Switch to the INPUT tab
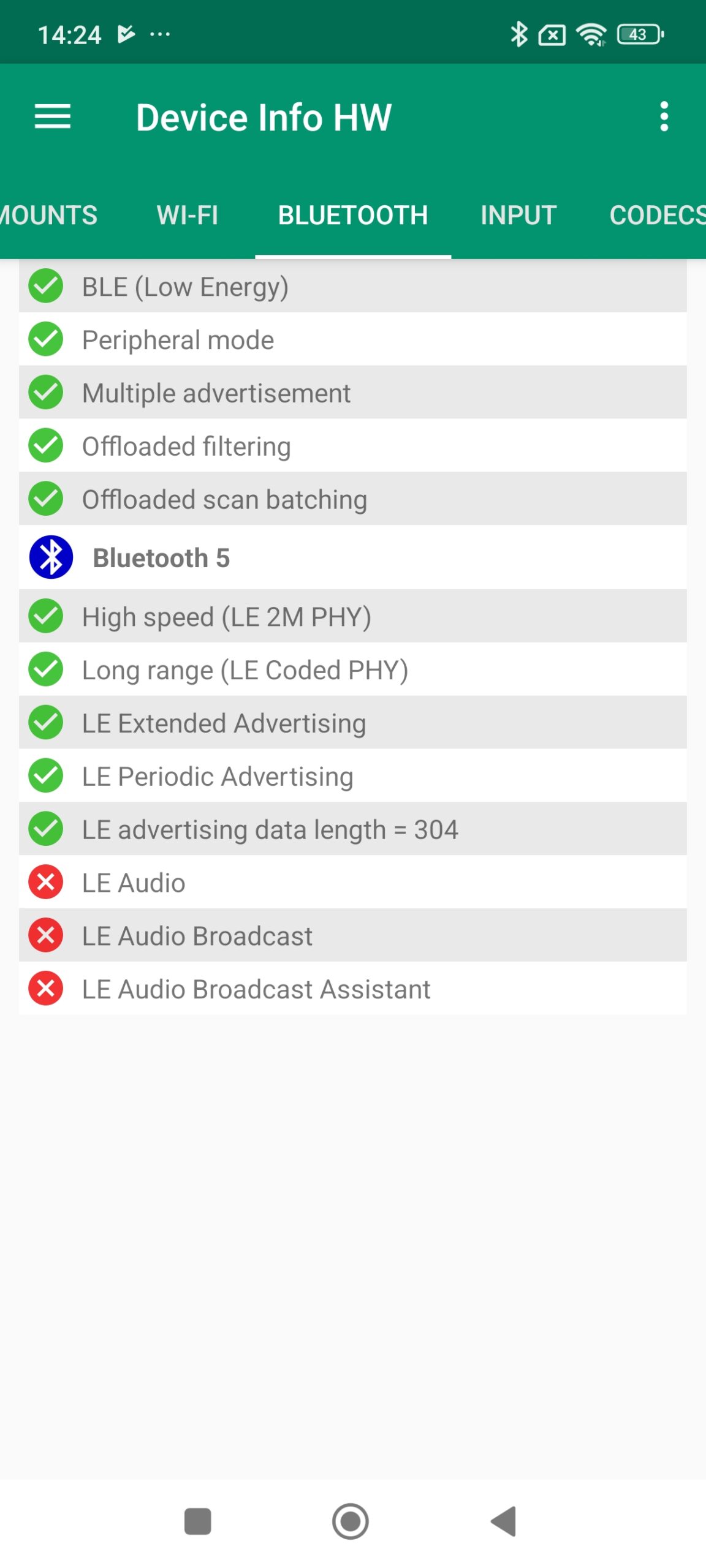Screen dimensions: 706x1568 (x=518, y=215)
